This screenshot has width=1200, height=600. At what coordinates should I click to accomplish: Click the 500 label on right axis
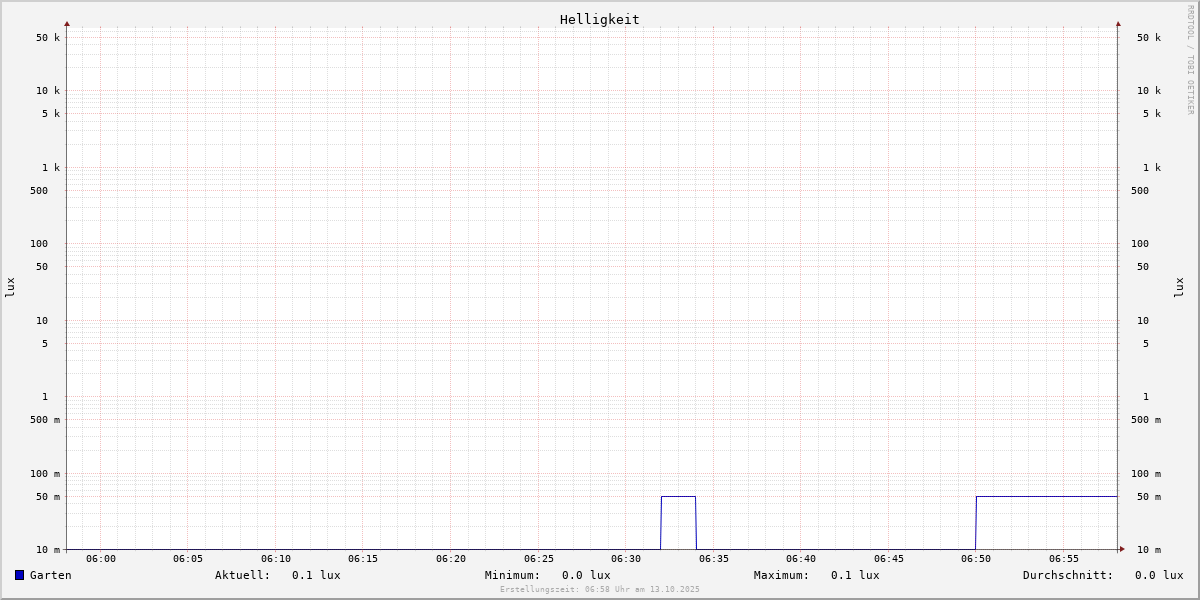pyautogui.click(x=1140, y=191)
